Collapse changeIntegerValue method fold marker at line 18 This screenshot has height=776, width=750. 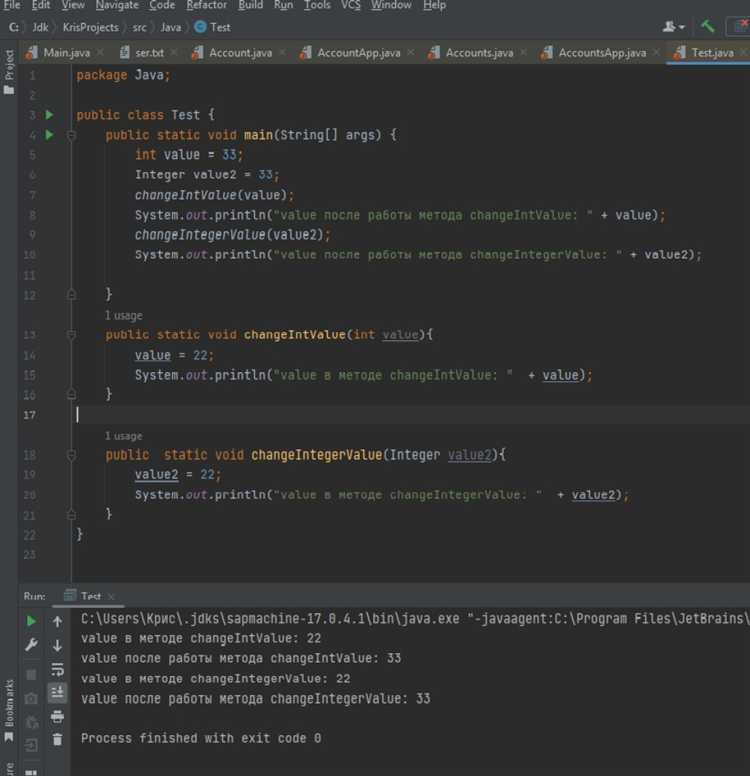pyautogui.click(x=71, y=455)
